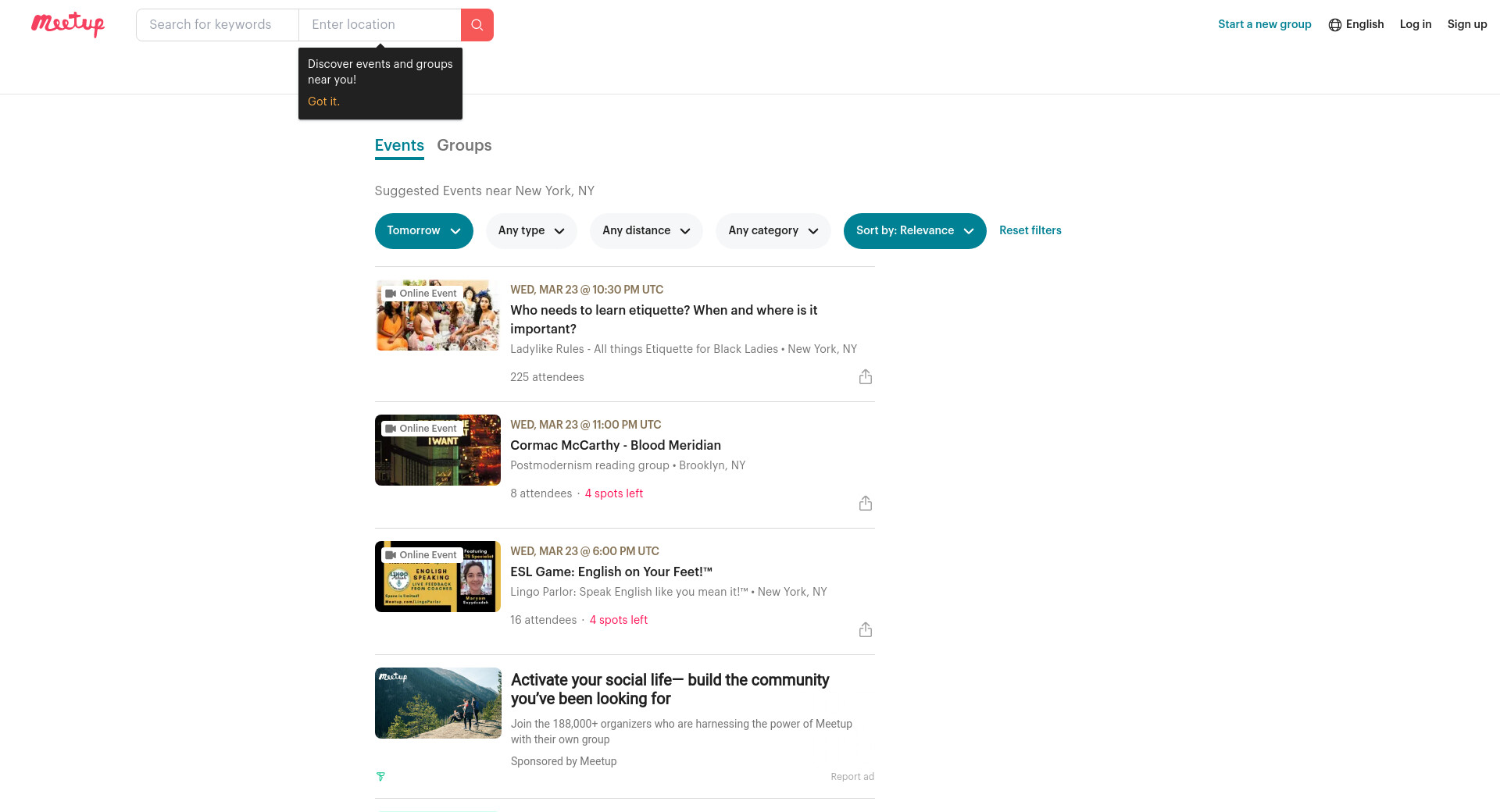Share the ESL Game event
The width and height of the screenshot is (1500, 812).
[866, 630]
